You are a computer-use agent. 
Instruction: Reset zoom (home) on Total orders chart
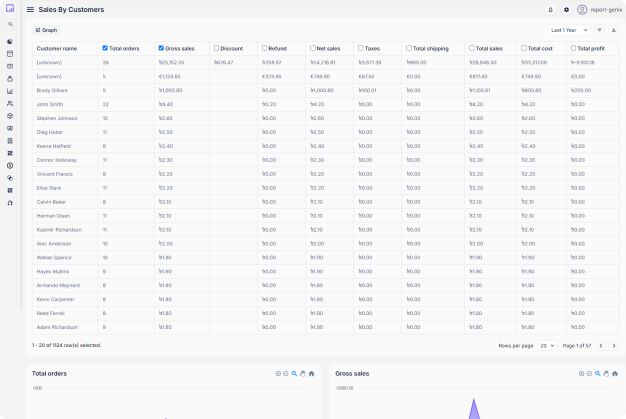click(x=311, y=374)
